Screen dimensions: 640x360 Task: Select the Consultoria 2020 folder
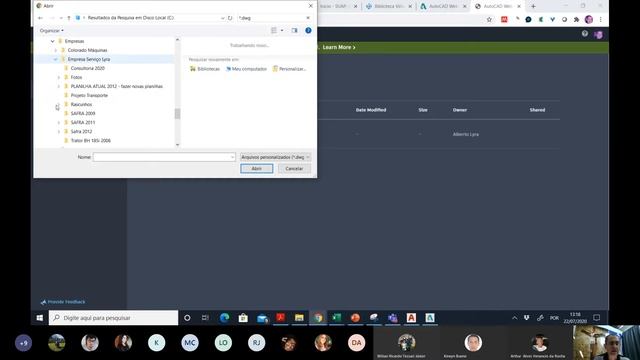pos(87,68)
